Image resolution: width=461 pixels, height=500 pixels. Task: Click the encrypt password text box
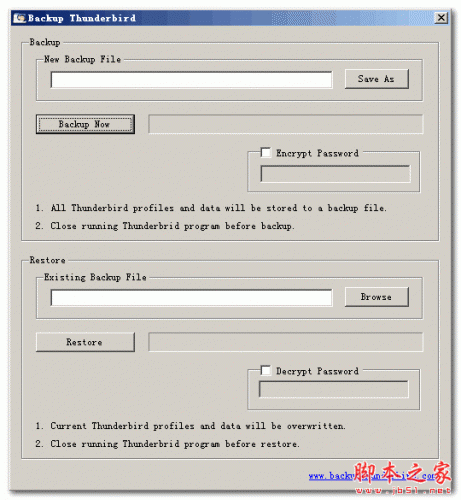click(x=335, y=174)
